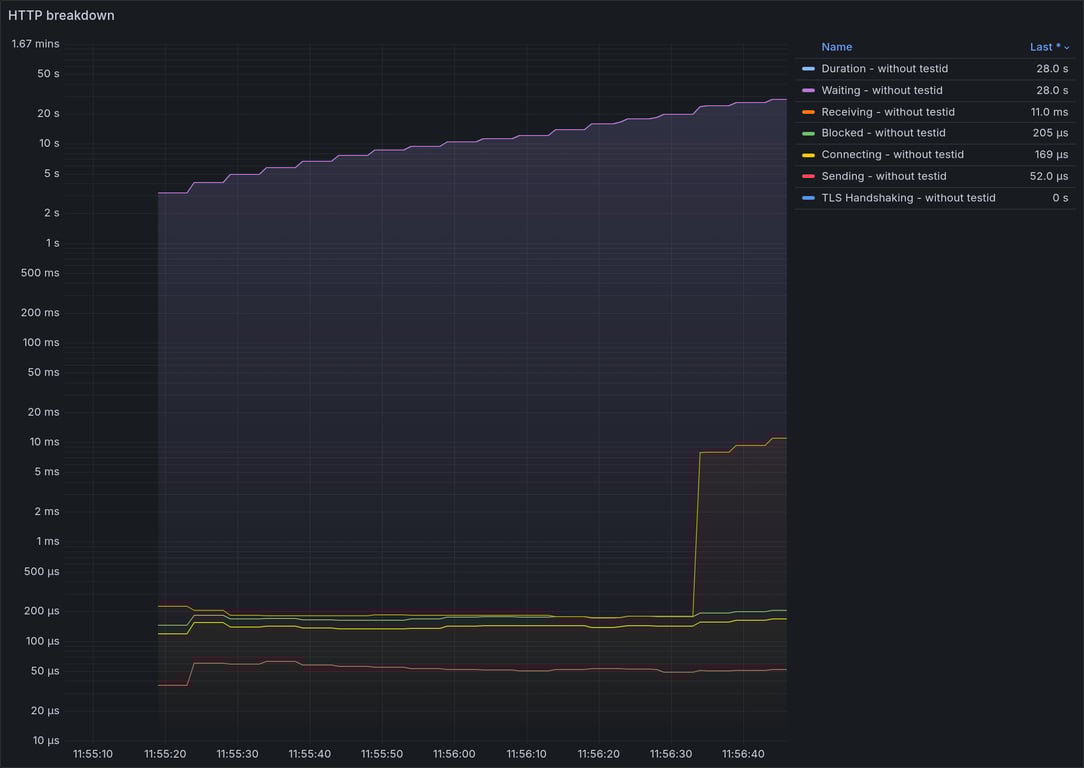The height and width of the screenshot is (768, 1084).
Task: Toggle Blocked - without testid series
Action: coord(883,133)
